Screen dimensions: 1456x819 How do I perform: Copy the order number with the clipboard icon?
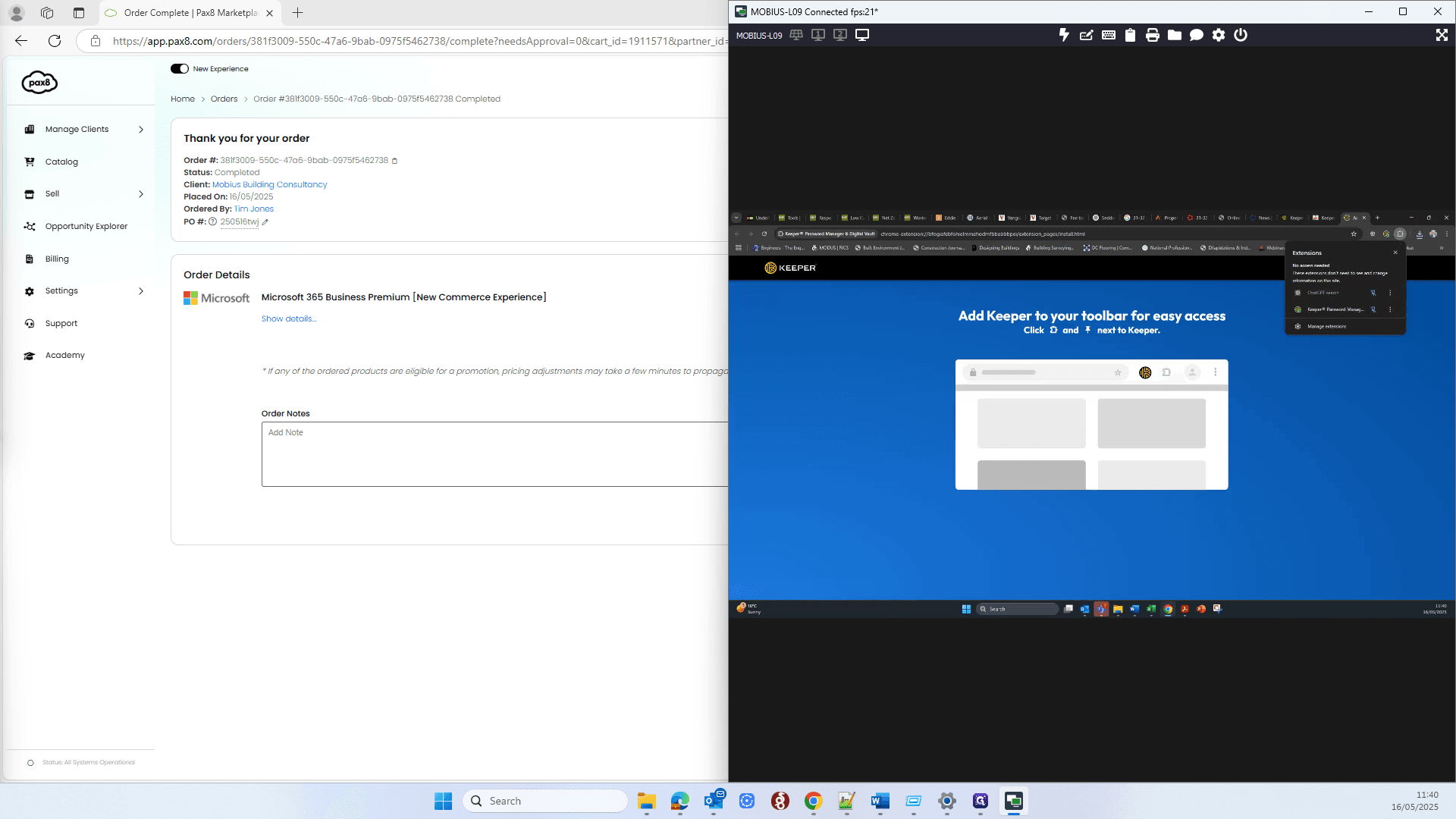(394, 161)
